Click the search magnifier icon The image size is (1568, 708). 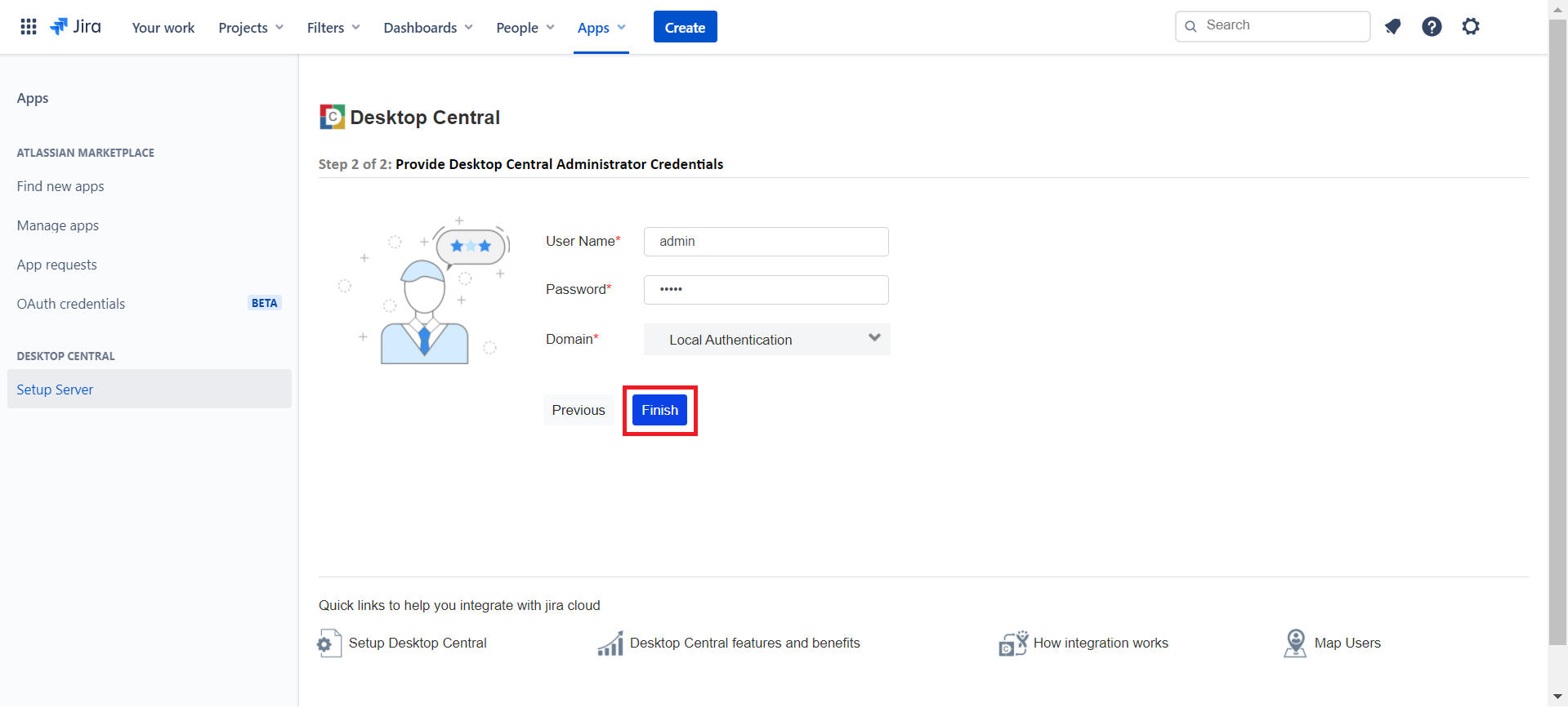[1191, 26]
